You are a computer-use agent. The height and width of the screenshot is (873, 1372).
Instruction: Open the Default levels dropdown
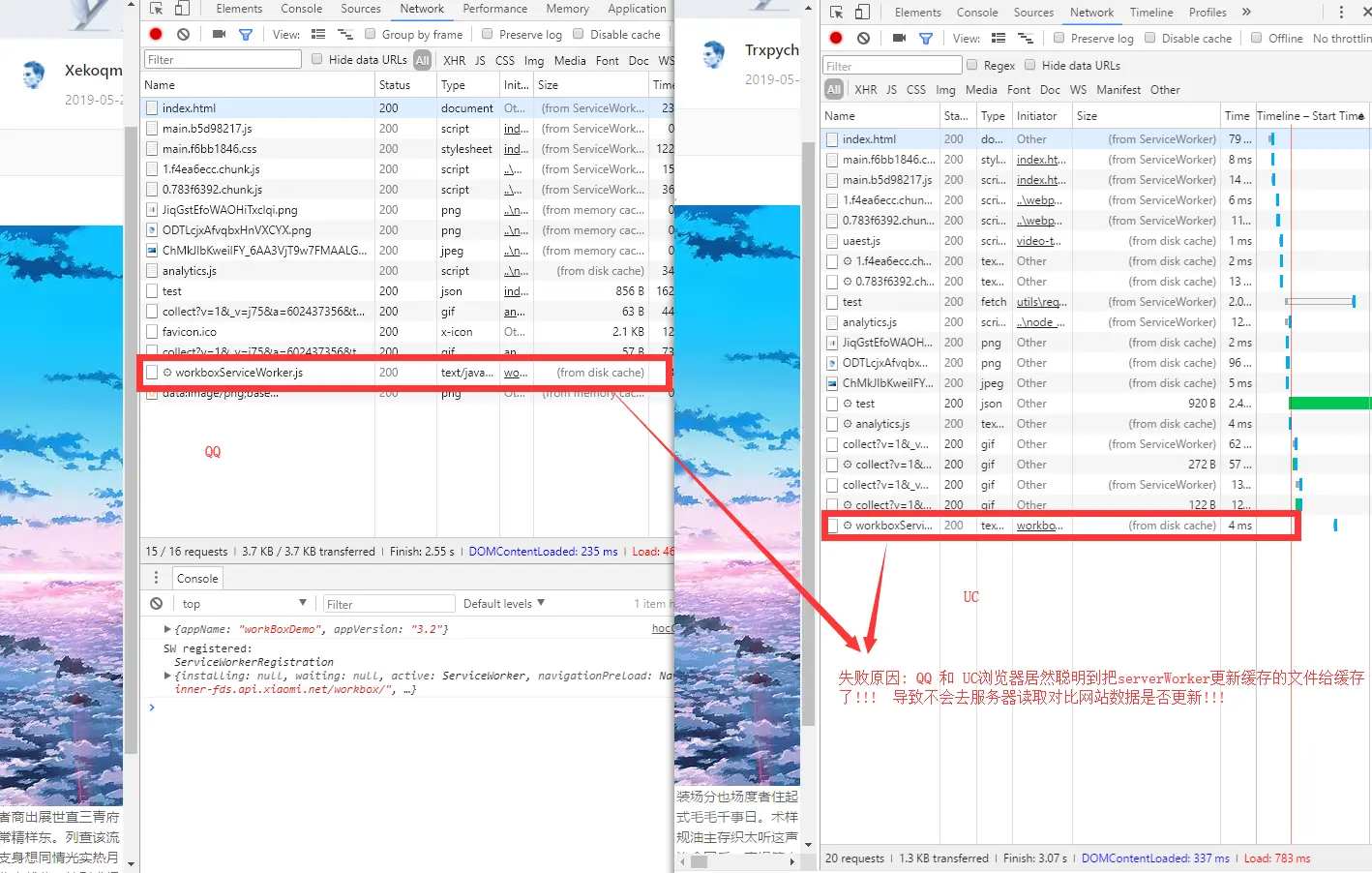coord(504,604)
